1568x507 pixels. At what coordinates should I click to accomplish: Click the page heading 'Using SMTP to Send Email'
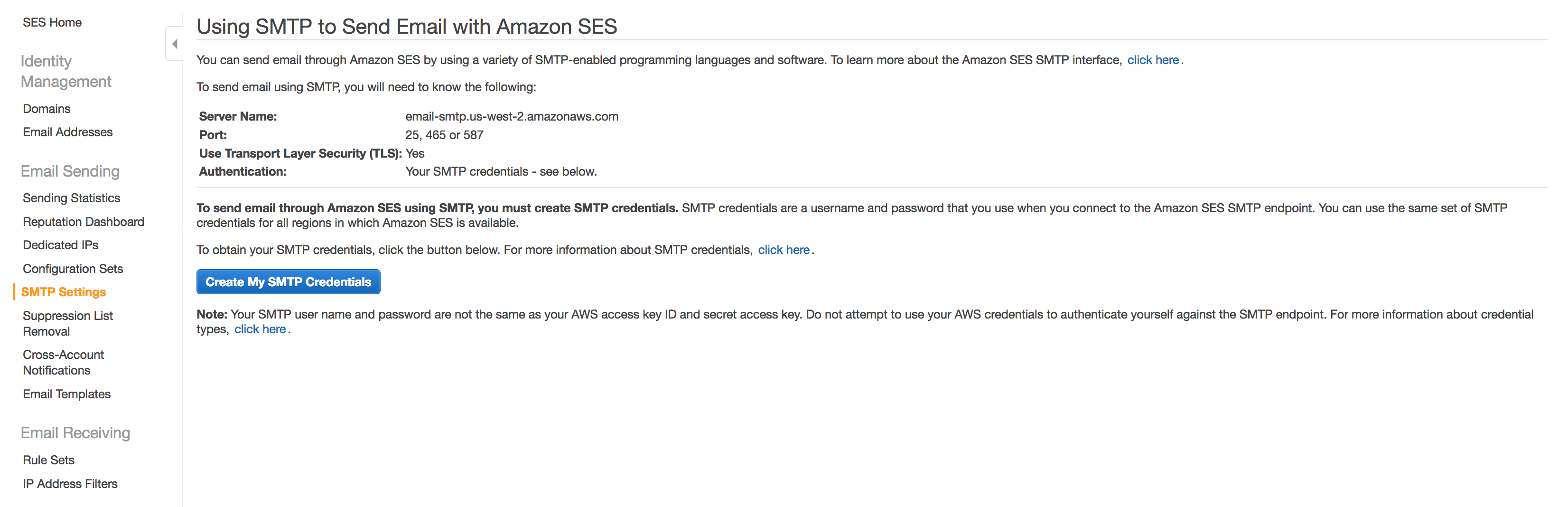[407, 27]
